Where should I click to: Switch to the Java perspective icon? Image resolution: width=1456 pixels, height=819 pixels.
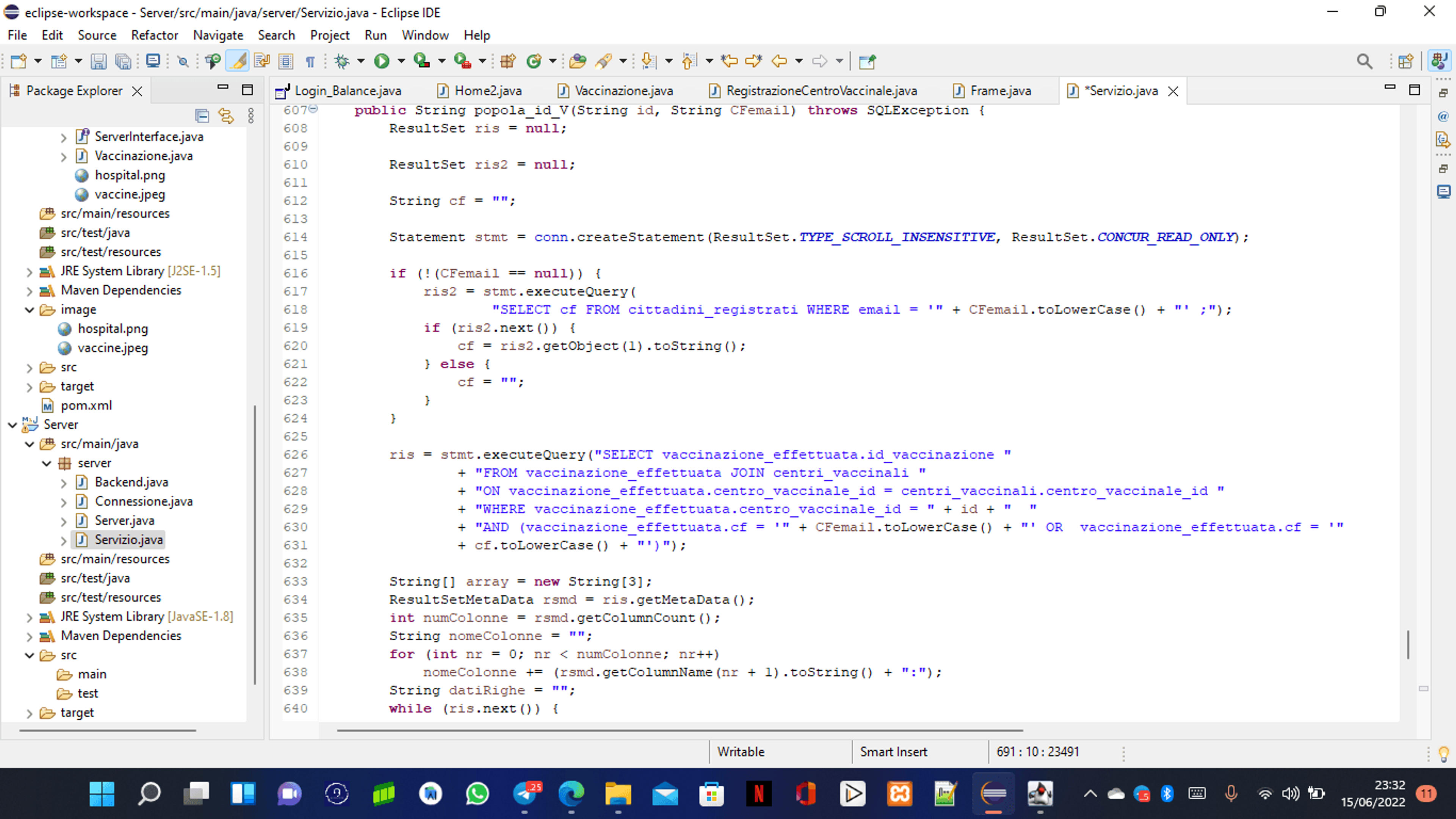pyautogui.click(x=1439, y=61)
